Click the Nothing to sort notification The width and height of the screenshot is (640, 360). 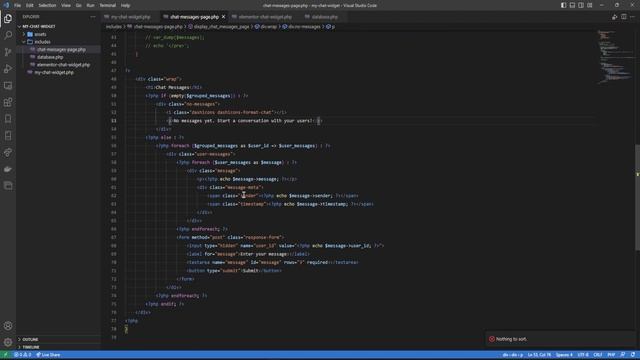click(560, 339)
